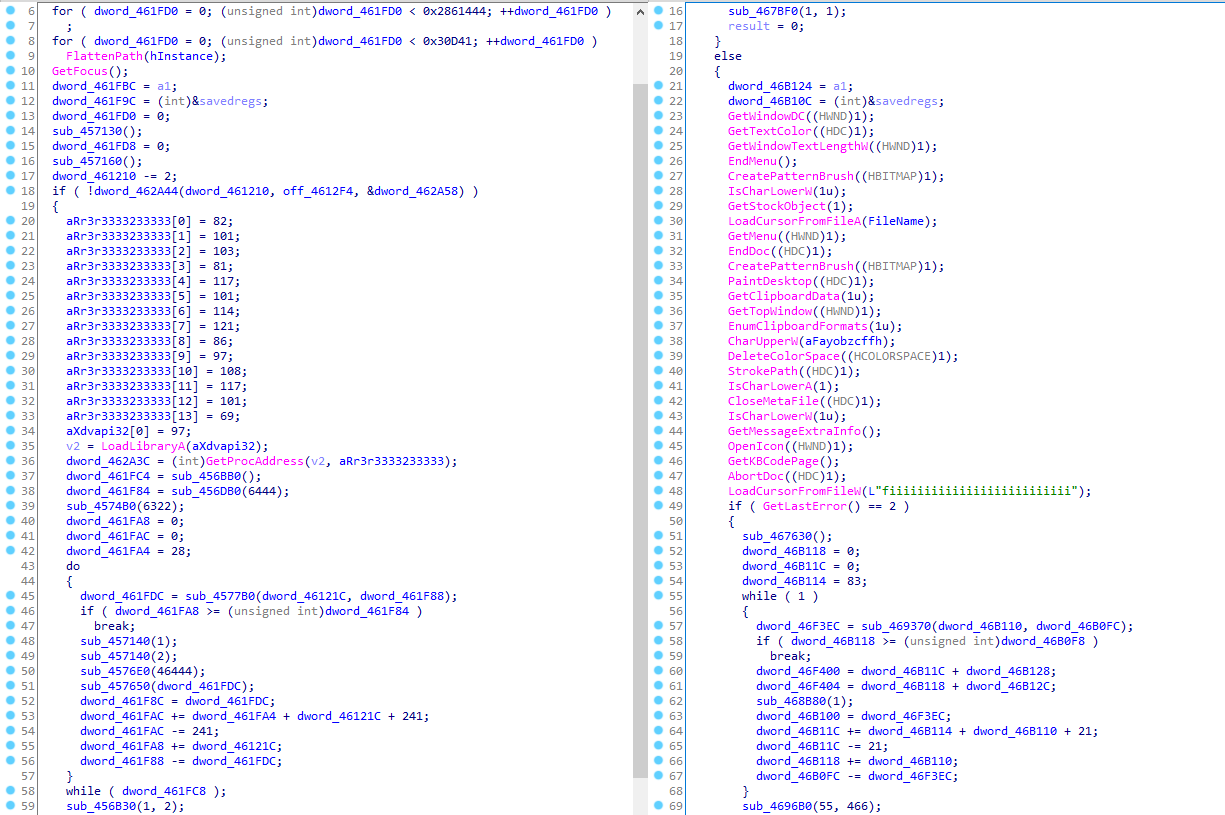The height and width of the screenshot is (815, 1225).
Task: Click the left pane vertical scrollbar thumb
Action: click(x=641, y=430)
